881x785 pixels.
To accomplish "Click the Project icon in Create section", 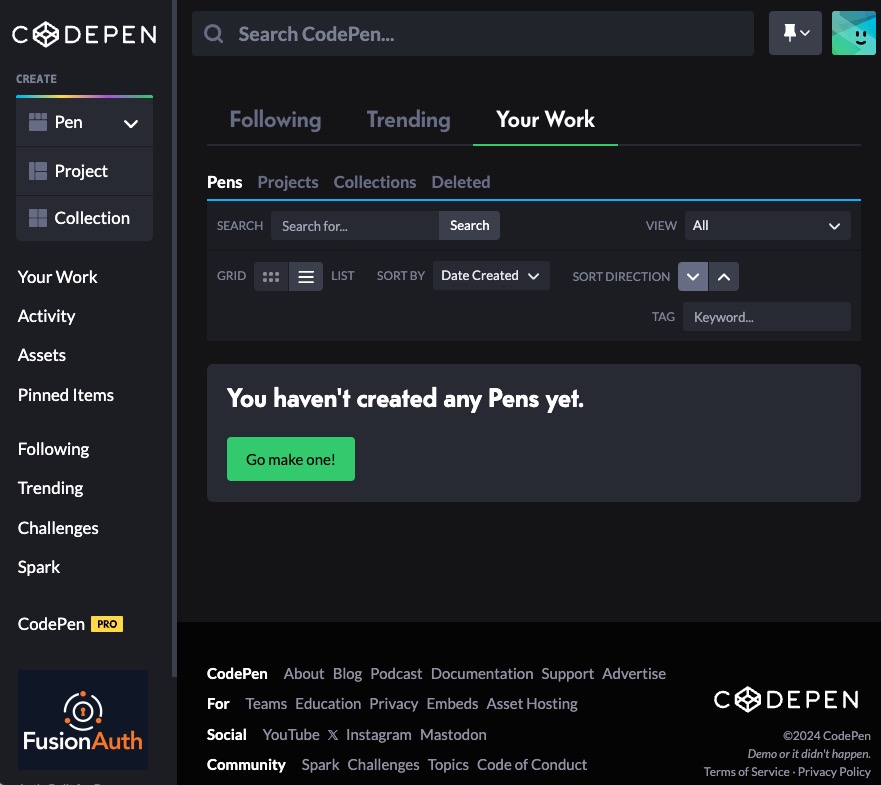I will (x=38, y=171).
